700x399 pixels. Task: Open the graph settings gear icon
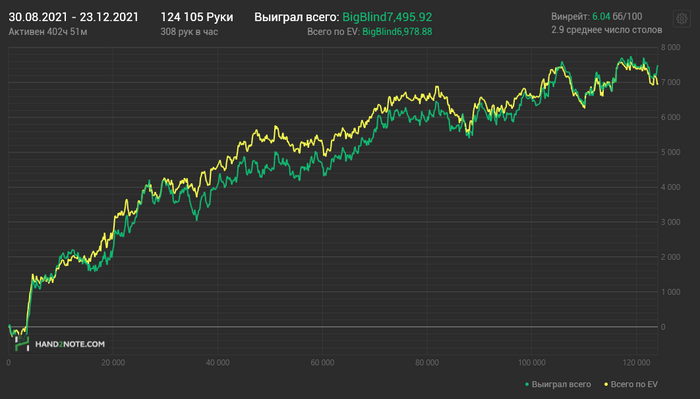pos(681,19)
